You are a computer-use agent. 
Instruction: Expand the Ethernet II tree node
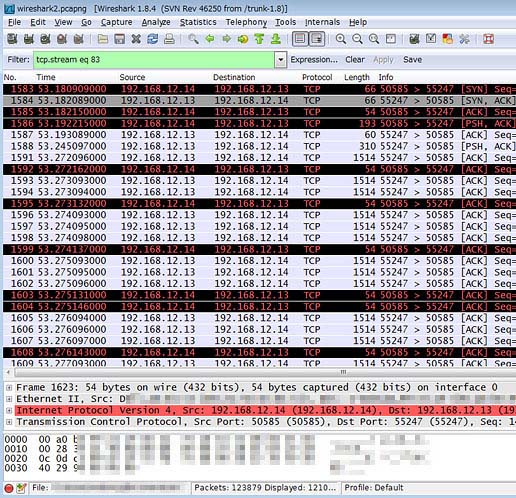[x=9, y=399]
